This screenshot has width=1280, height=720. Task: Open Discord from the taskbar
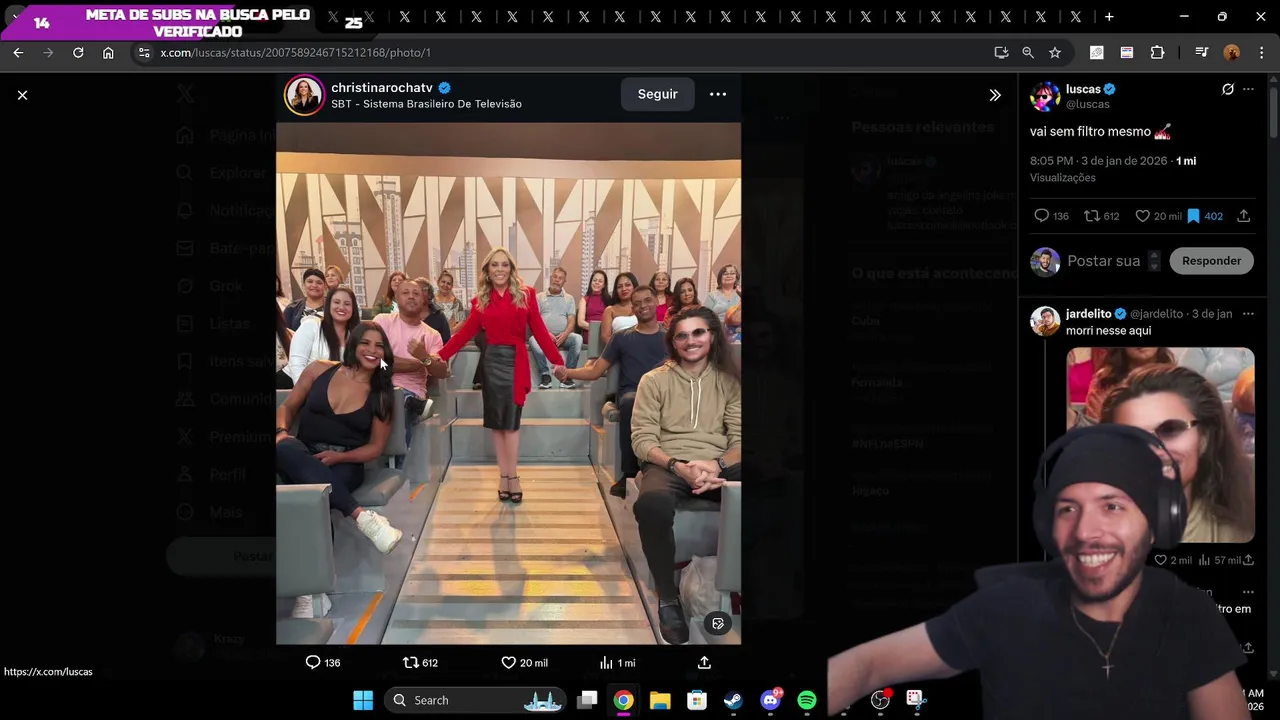(770, 700)
